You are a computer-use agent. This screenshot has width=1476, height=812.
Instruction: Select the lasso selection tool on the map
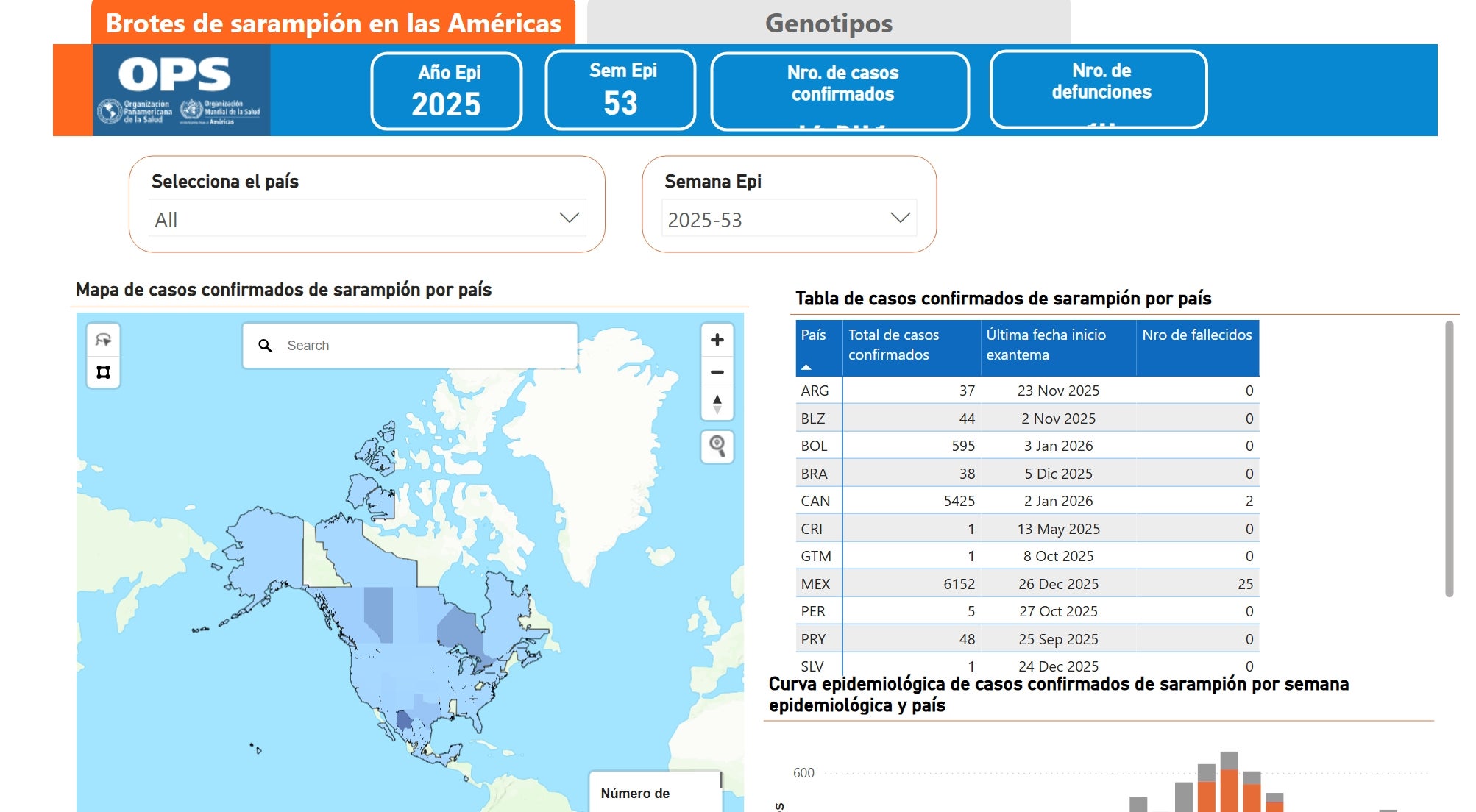(104, 340)
